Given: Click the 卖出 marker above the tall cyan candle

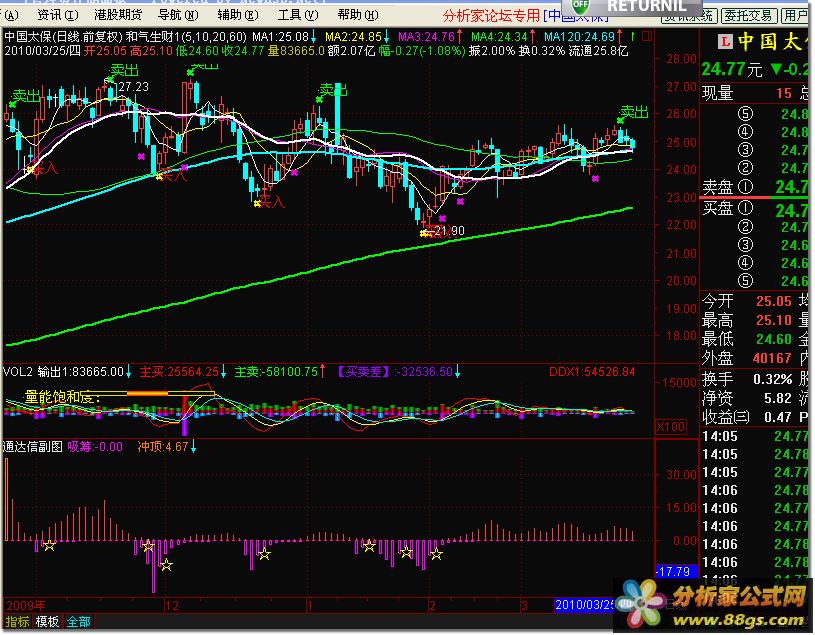Looking at the screenshot, I should [333, 90].
